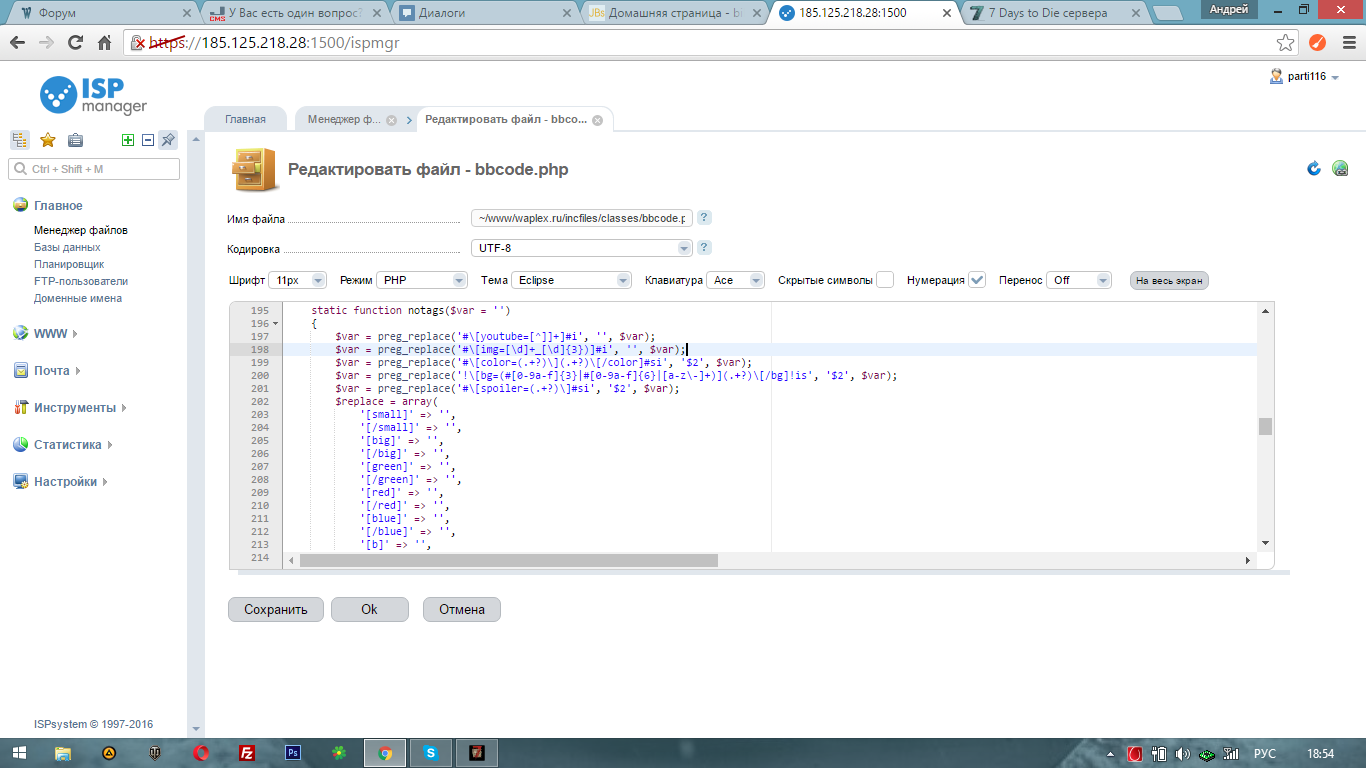Click the green globe link icon
This screenshot has height=768, width=1366.
tap(1340, 169)
